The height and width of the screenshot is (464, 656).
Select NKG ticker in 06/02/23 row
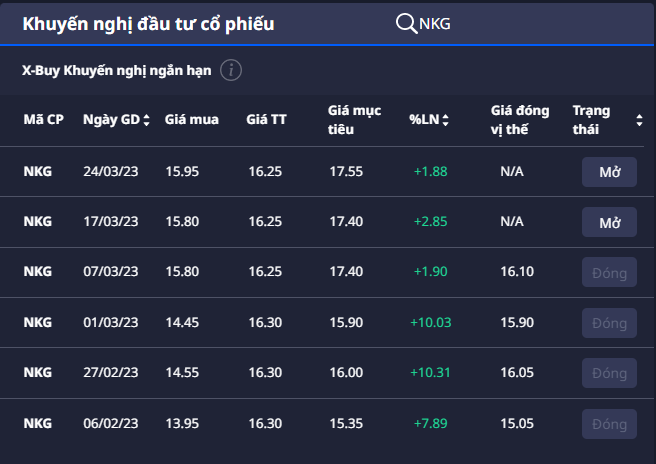38,423
